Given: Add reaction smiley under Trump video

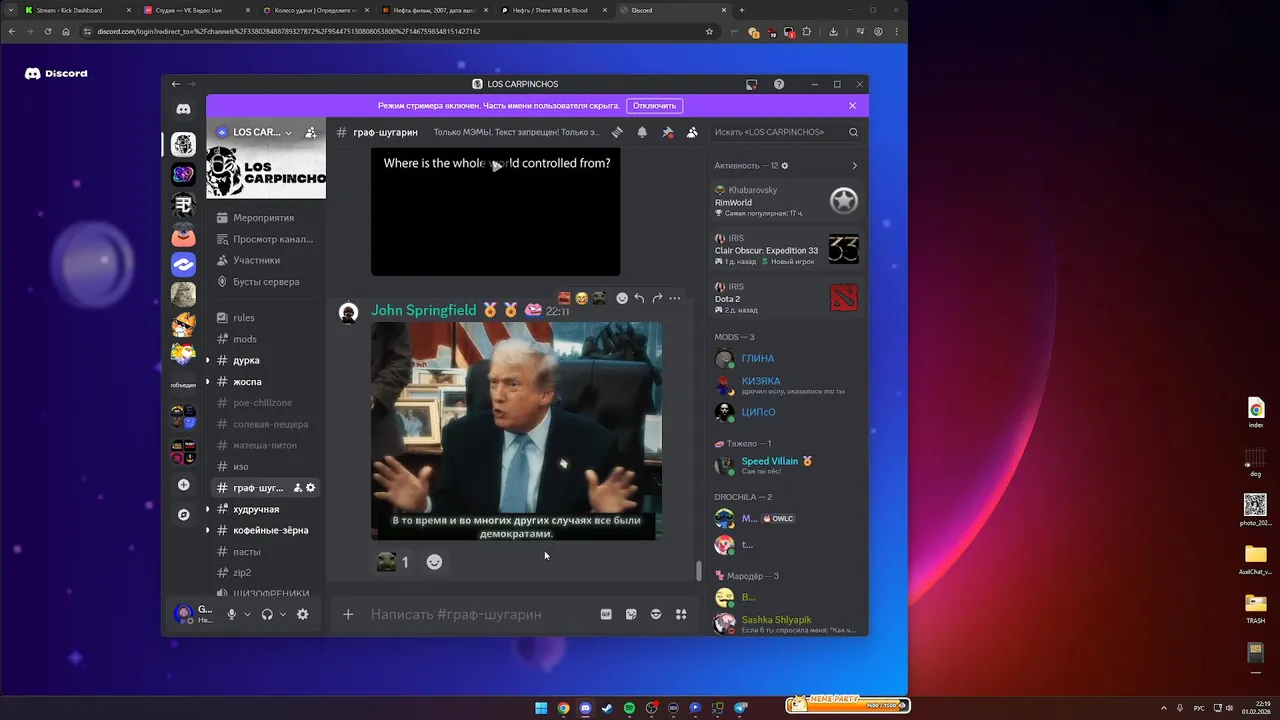Looking at the screenshot, I should [434, 562].
